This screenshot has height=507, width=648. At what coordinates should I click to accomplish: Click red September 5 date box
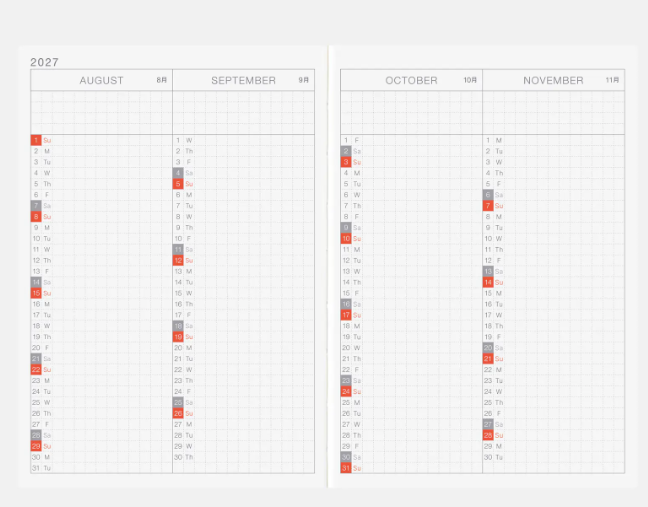coord(178,183)
